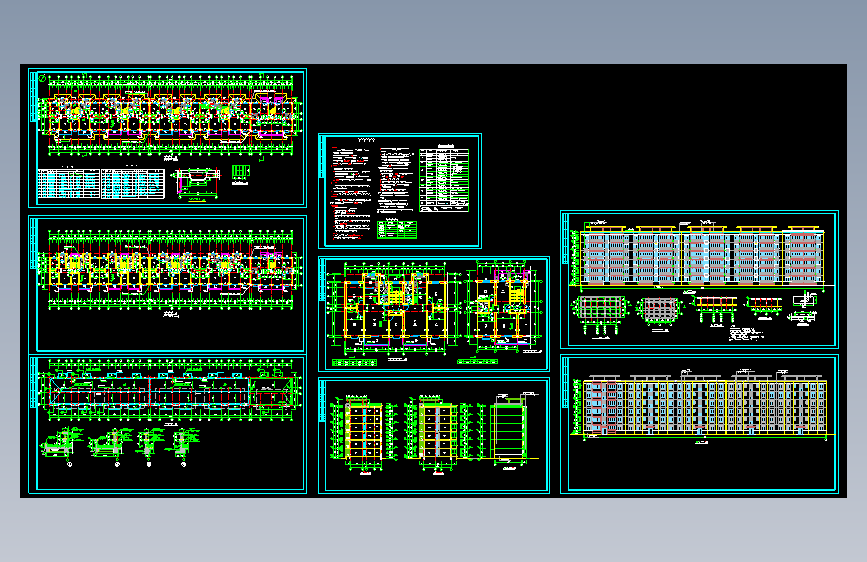The image size is (867, 562).
Task: Select the elevation sheet with roof framing details
Action: coord(699,279)
